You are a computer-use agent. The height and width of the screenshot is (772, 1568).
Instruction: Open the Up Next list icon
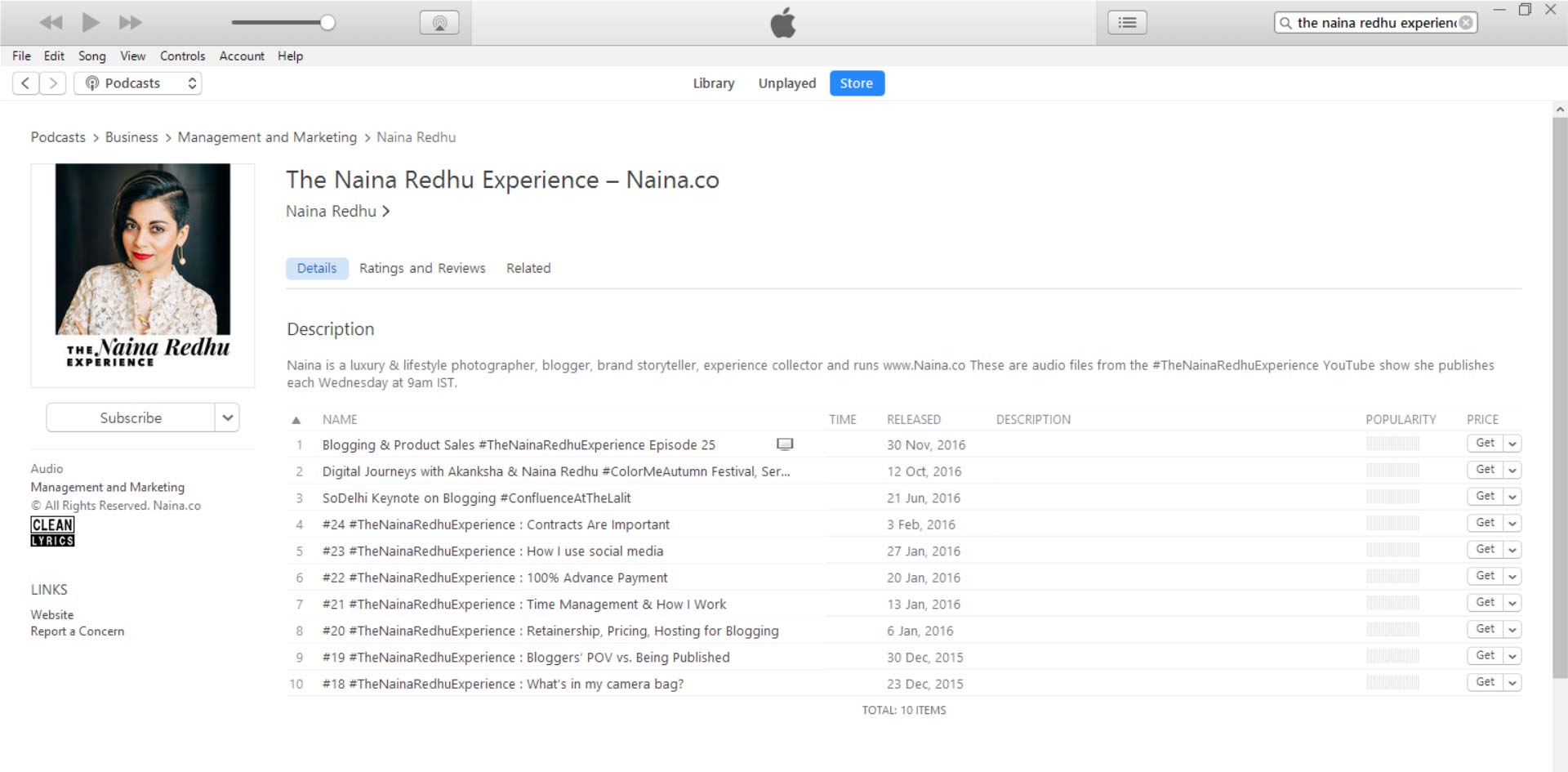(1127, 23)
